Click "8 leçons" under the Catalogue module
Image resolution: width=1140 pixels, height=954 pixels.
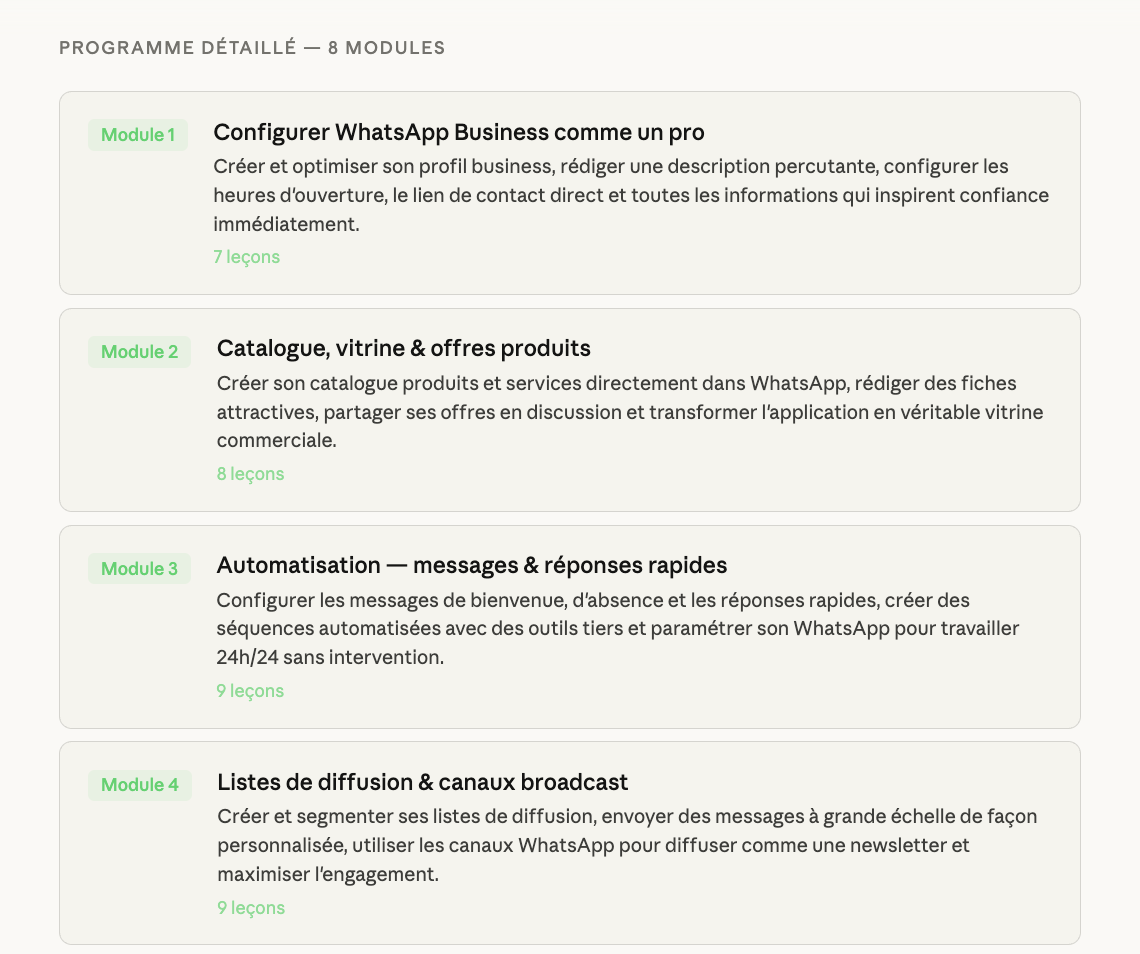251,474
